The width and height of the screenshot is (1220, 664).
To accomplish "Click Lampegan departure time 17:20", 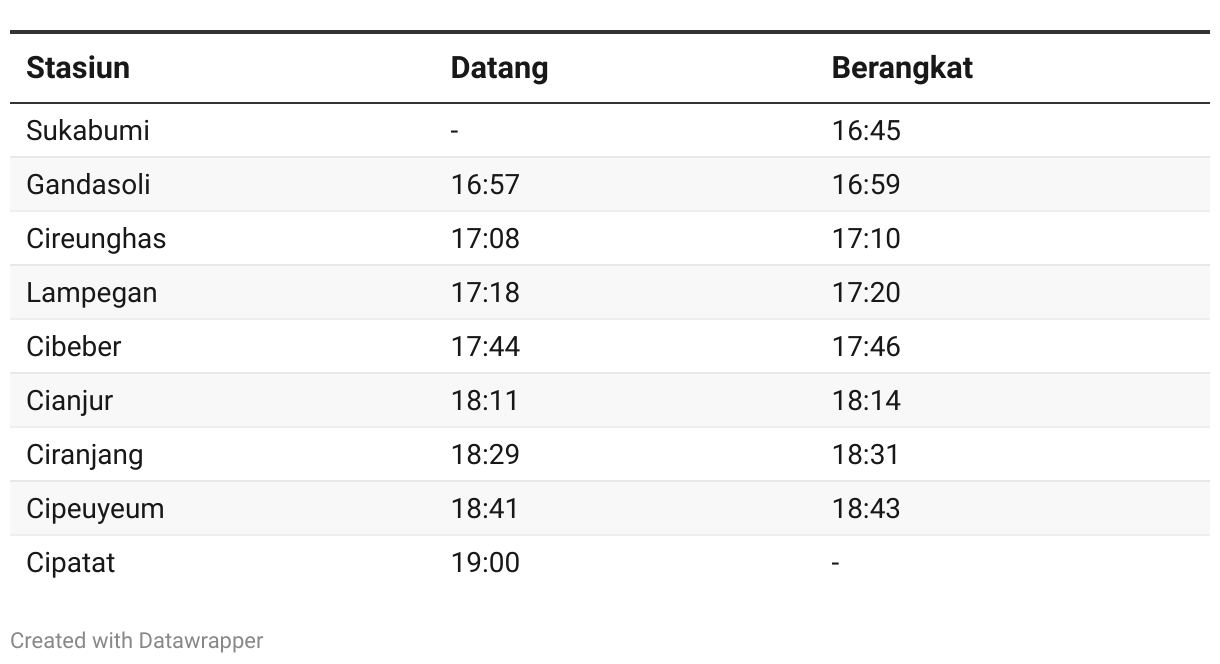I will click(866, 293).
